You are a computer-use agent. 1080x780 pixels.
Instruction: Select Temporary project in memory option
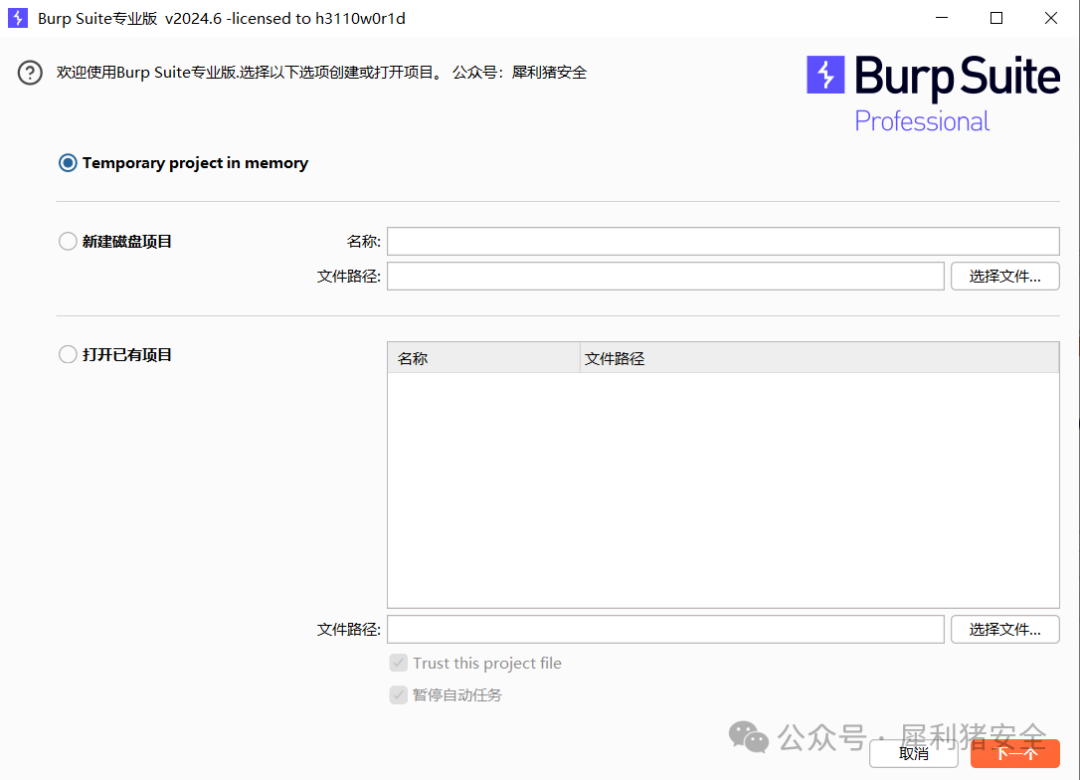click(x=68, y=163)
